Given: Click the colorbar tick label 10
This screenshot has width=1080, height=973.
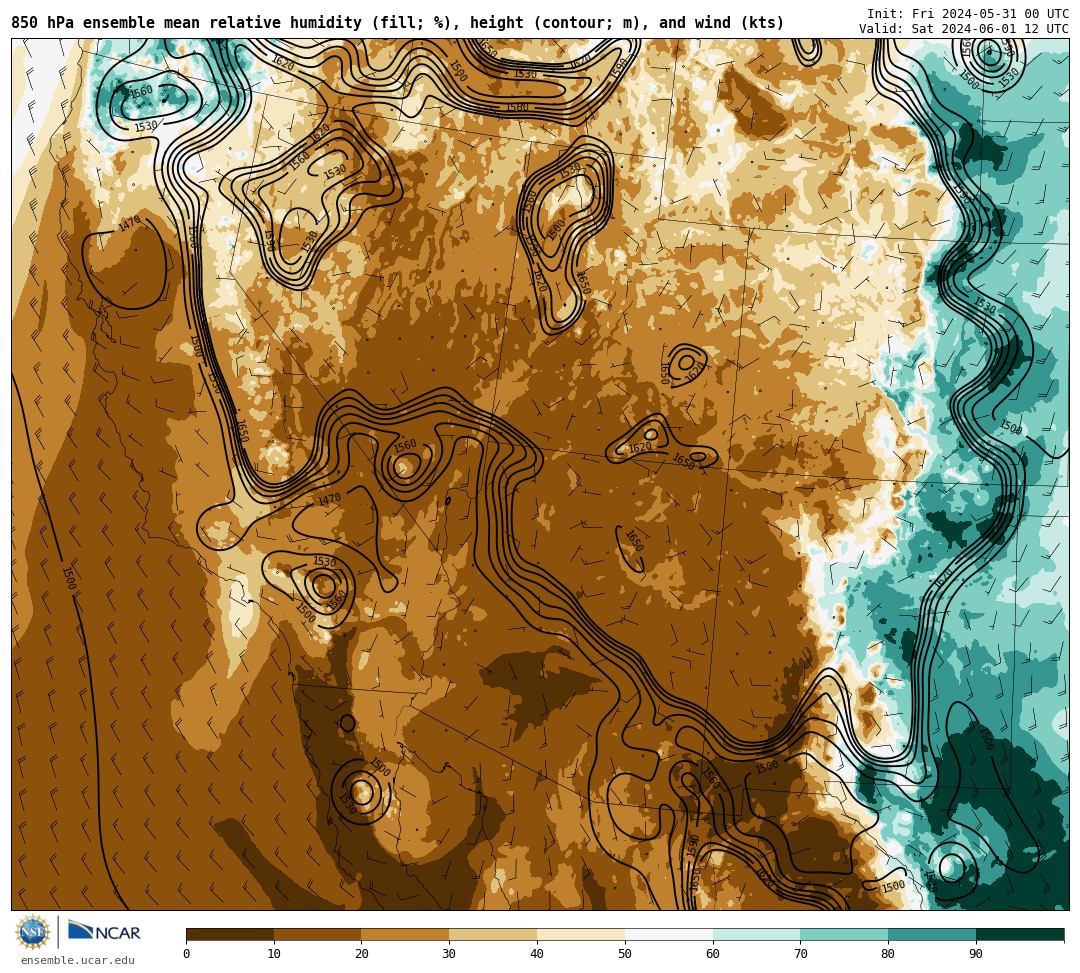Looking at the screenshot, I should (274, 954).
